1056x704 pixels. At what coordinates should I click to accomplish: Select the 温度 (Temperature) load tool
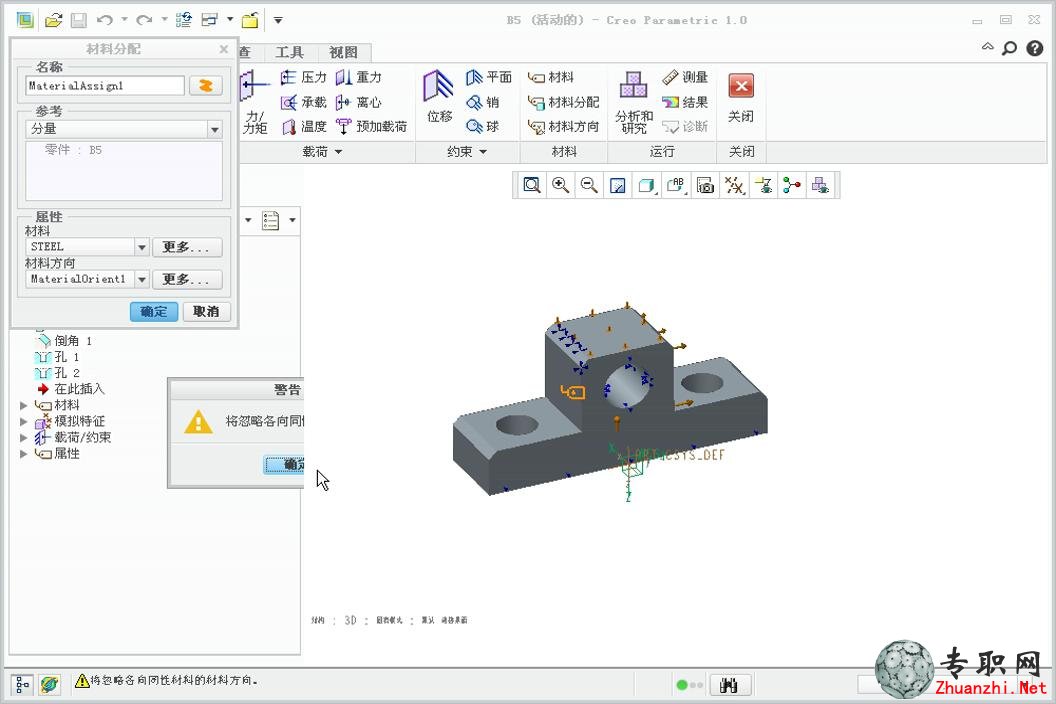304,127
